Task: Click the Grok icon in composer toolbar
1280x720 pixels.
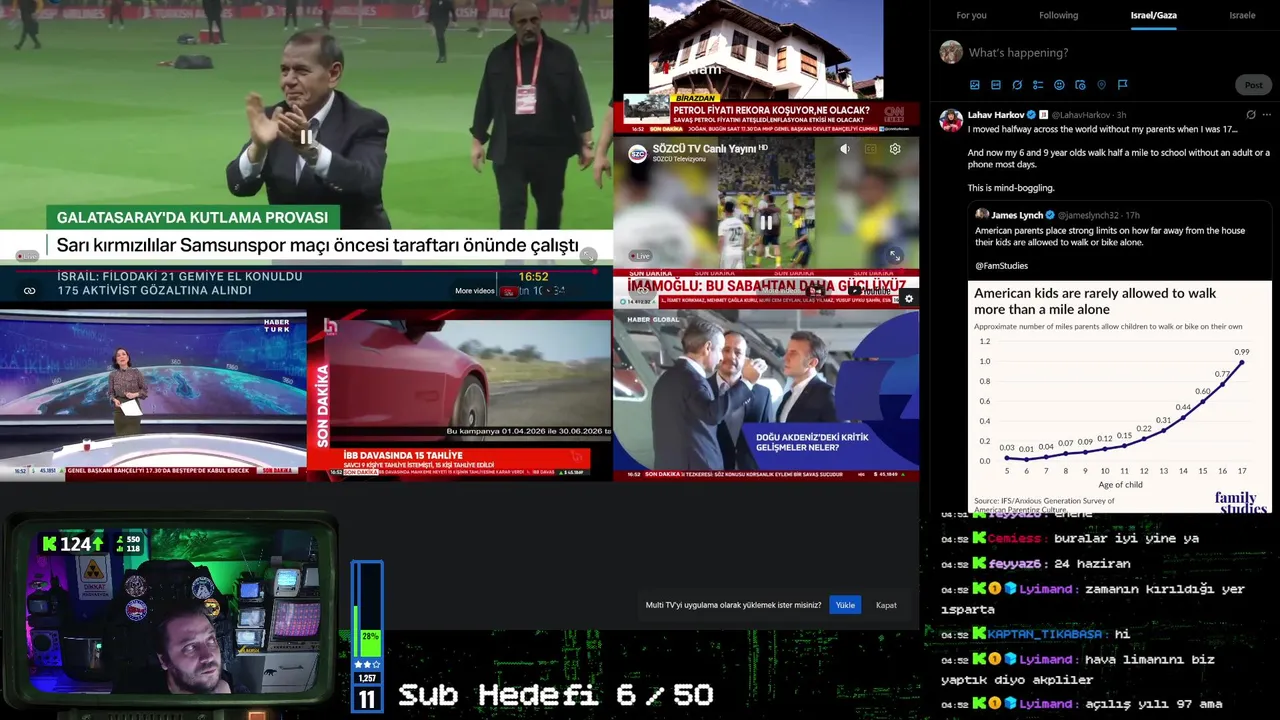Action: [x=1017, y=85]
